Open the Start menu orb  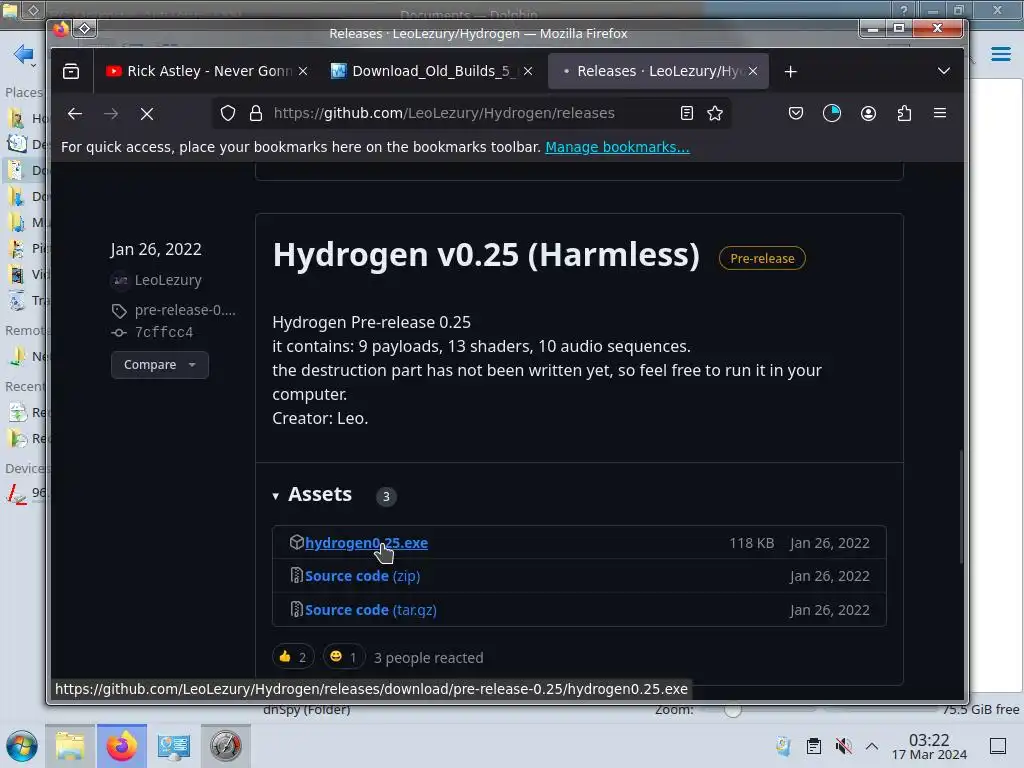(22, 746)
